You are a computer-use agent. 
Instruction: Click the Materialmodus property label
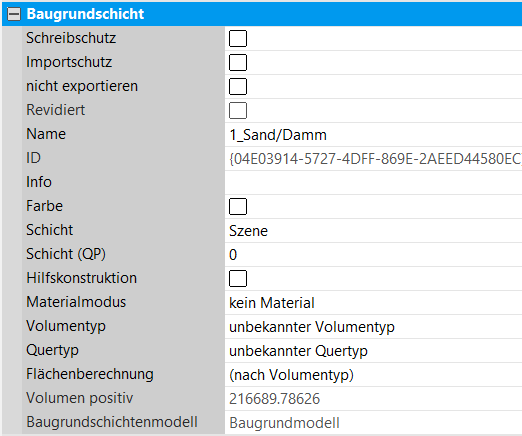pos(76,302)
